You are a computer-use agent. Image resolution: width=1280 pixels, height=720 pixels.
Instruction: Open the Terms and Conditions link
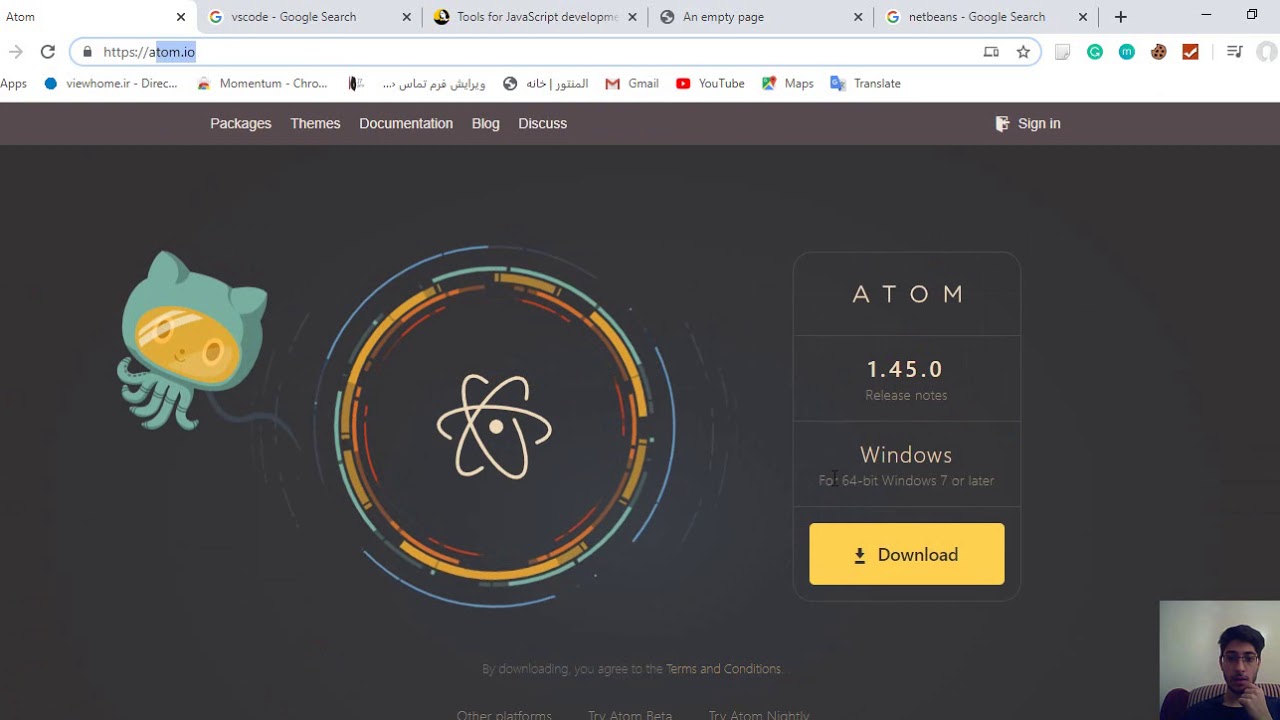click(x=723, y=669)
